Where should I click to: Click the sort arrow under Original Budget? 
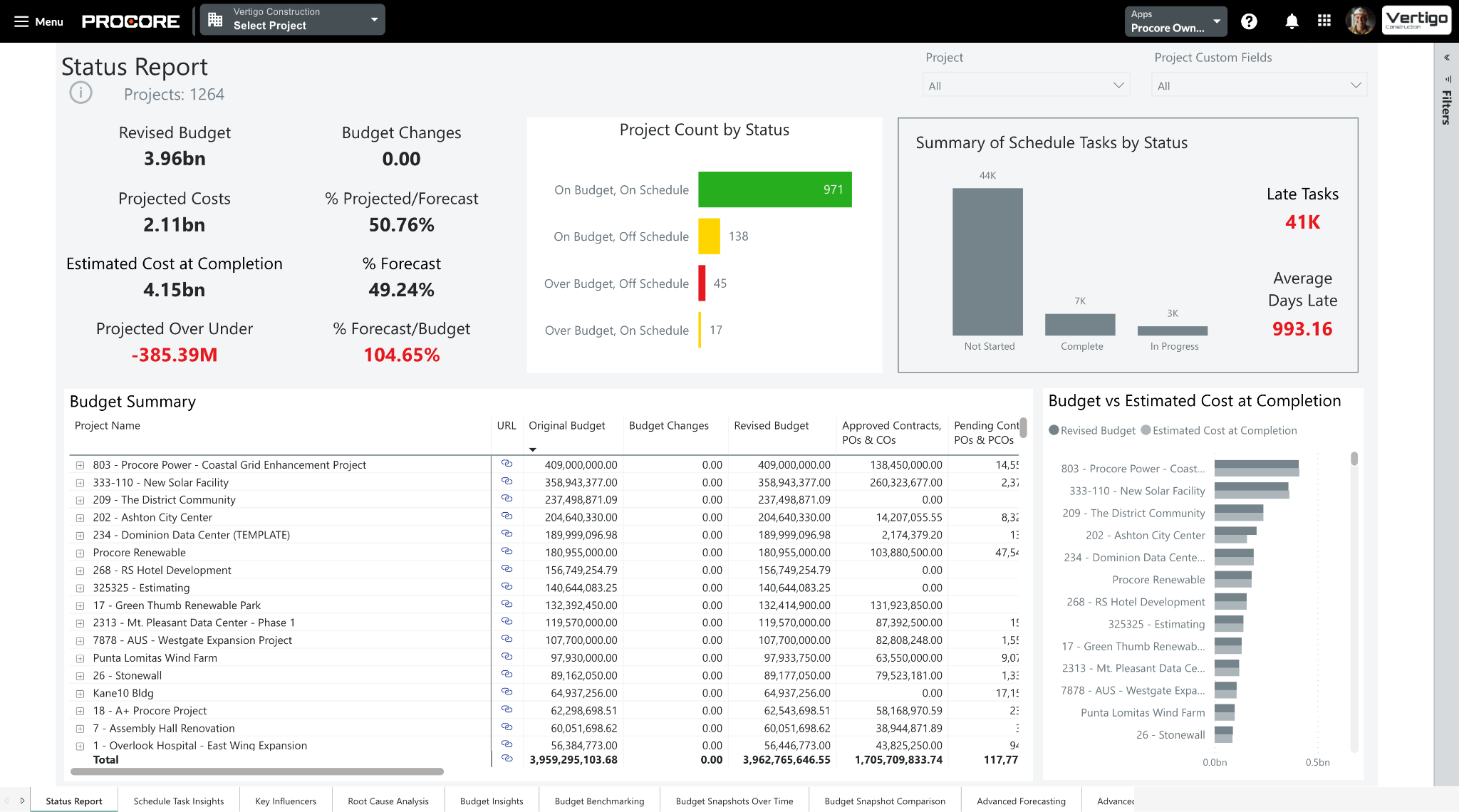coord(533,449)
